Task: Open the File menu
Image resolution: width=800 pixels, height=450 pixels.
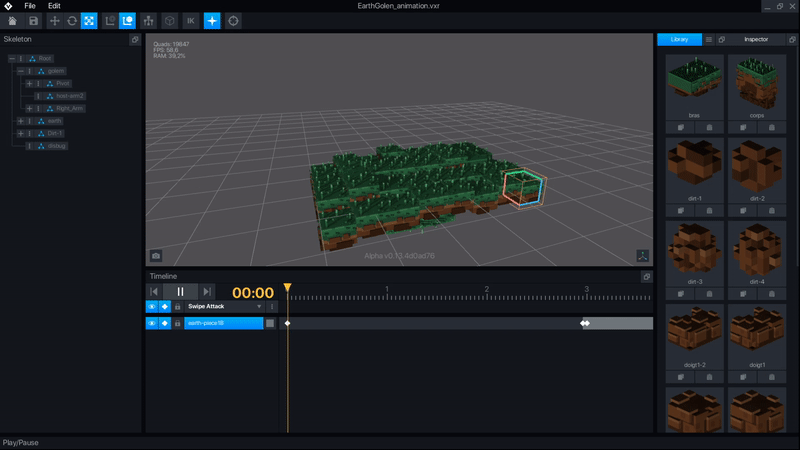Action: pyautogui.click(x=30, y=6)
